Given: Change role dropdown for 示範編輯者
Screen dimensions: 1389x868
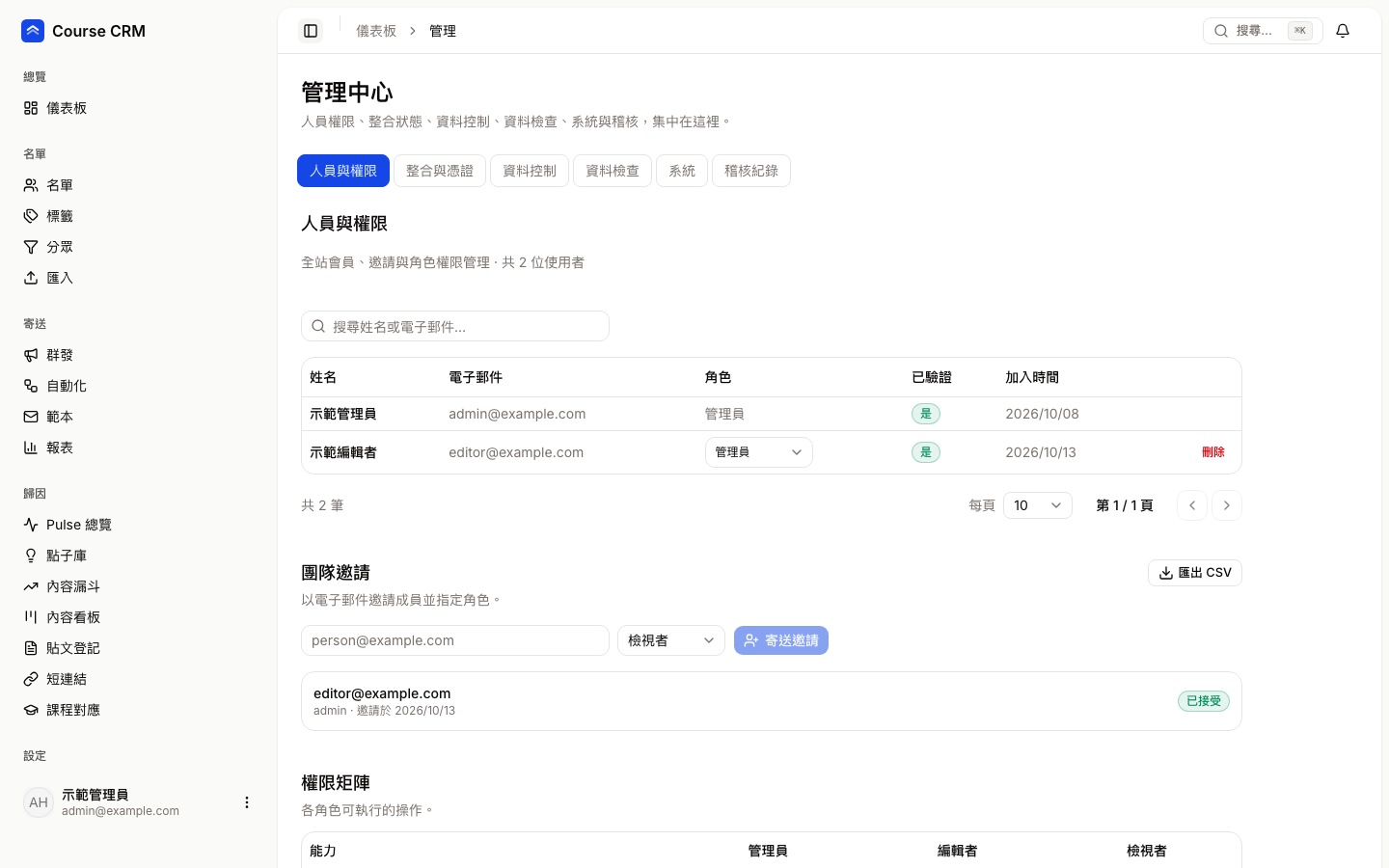Looking at the screenshot, I should click(758, 452).
